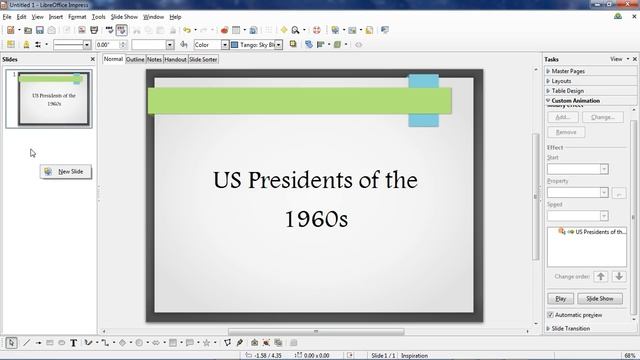This screenshot has width=640, height=360.
Task: Toggle the Points edit tool
Action: (227, 343)
